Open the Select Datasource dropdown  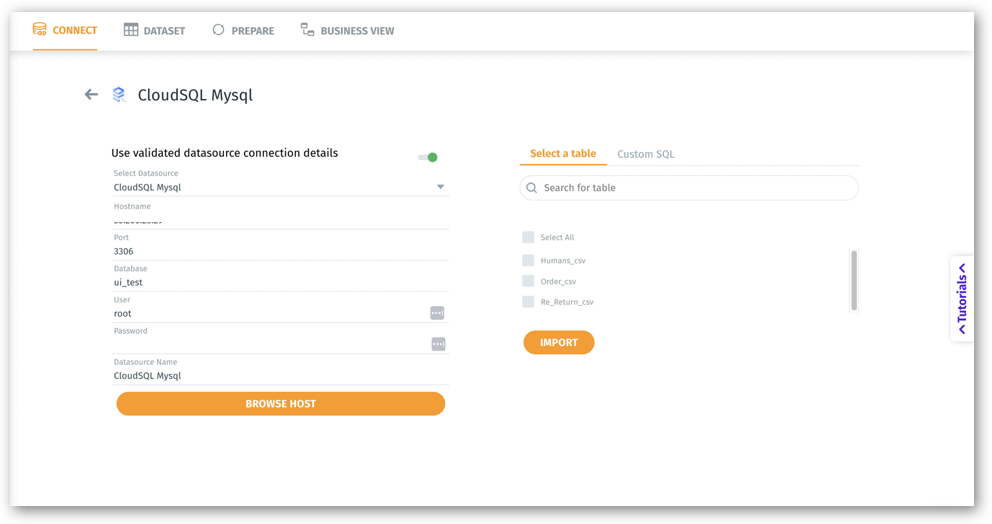coord(440,187)
